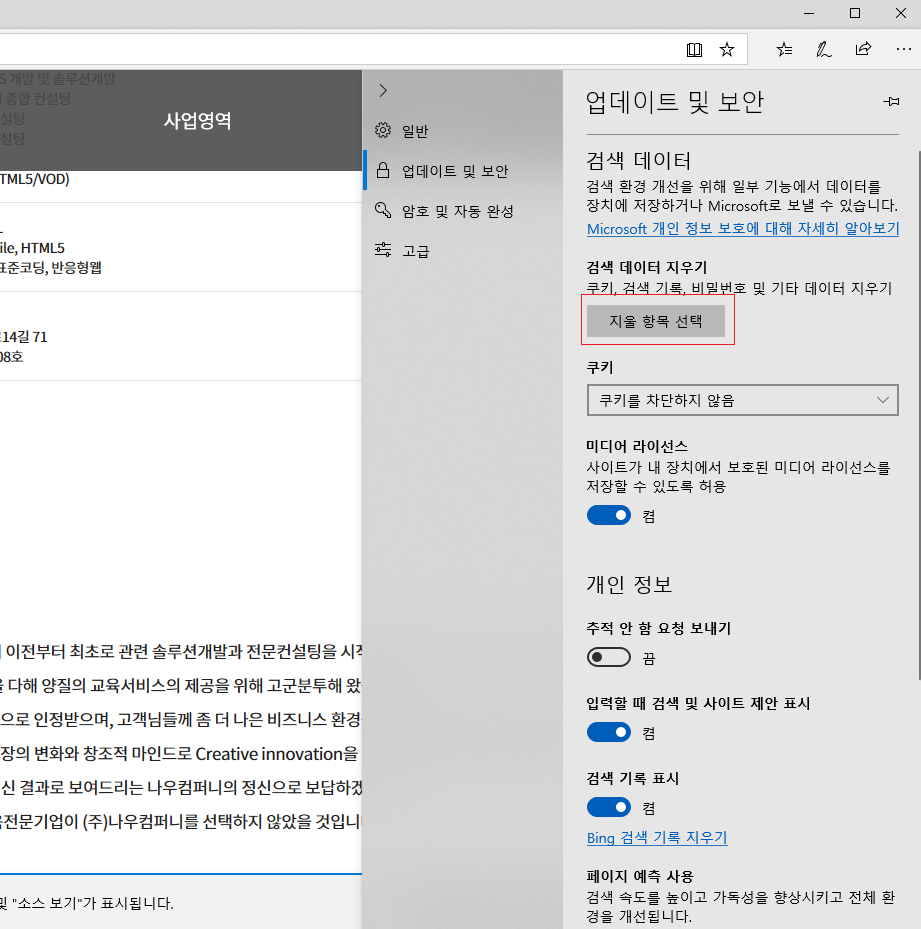Open the Favorites hub icon
Screen dimensions: 921x929
point(785,49)
